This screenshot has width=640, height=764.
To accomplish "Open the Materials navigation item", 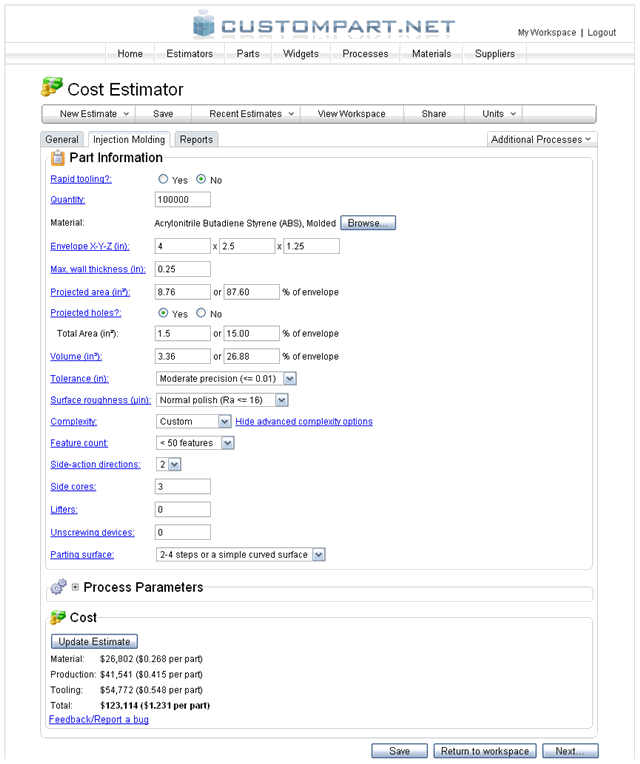I will pyautogui.click(x=432, y=54).
